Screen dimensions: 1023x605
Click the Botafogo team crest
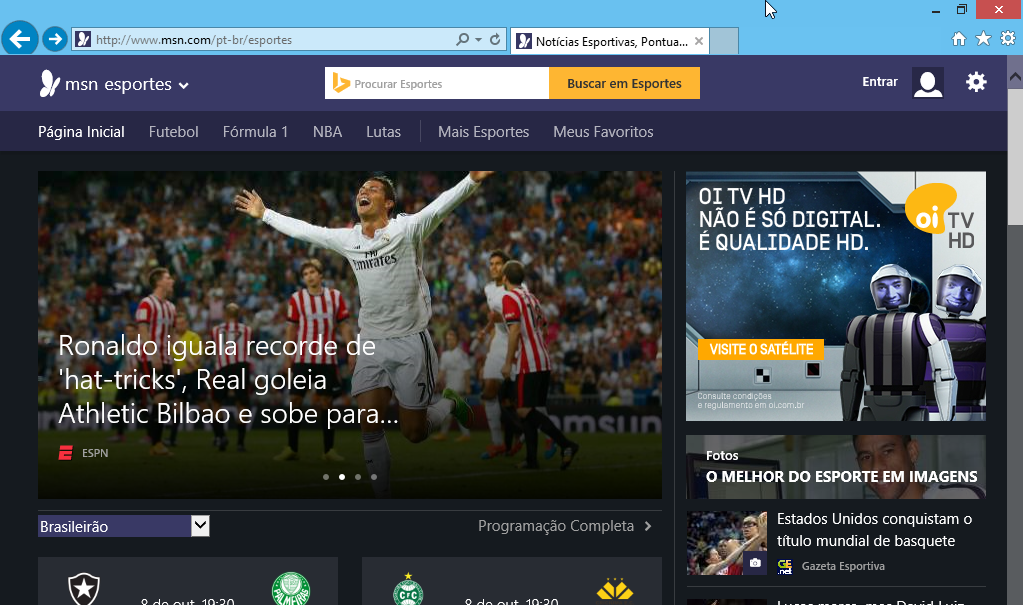84,588
